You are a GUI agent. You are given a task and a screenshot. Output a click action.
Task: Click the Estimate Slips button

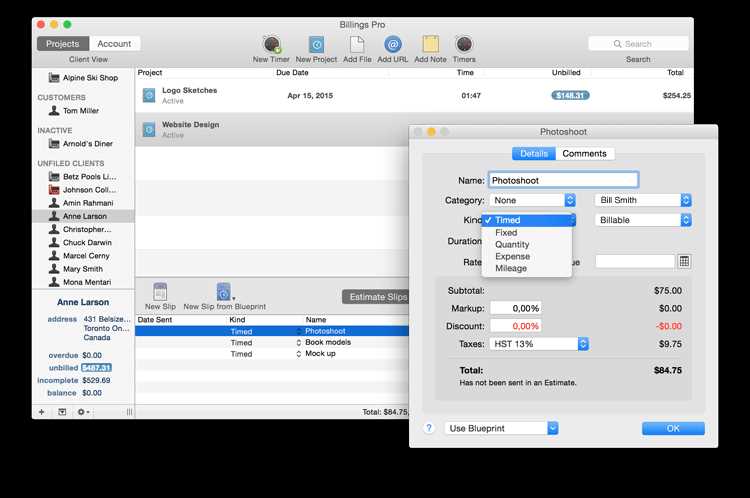click(376, 297)
